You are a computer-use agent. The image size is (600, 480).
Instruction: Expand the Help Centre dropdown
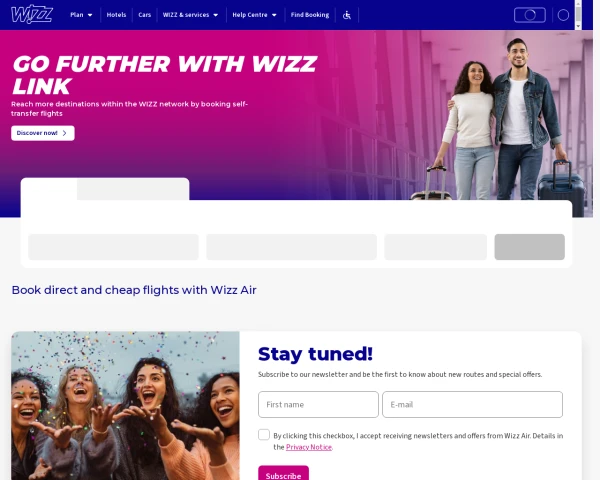(254, 15)
